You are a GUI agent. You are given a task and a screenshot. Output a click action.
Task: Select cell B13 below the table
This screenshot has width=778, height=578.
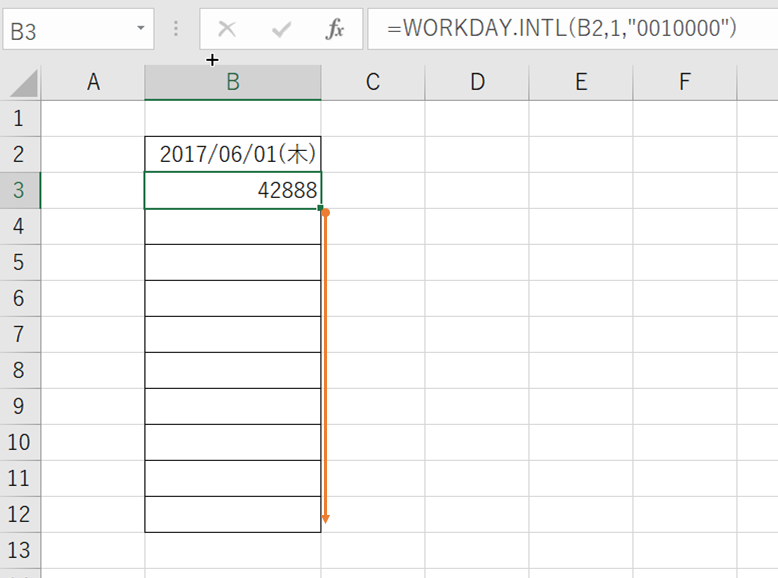coord(233,550)
